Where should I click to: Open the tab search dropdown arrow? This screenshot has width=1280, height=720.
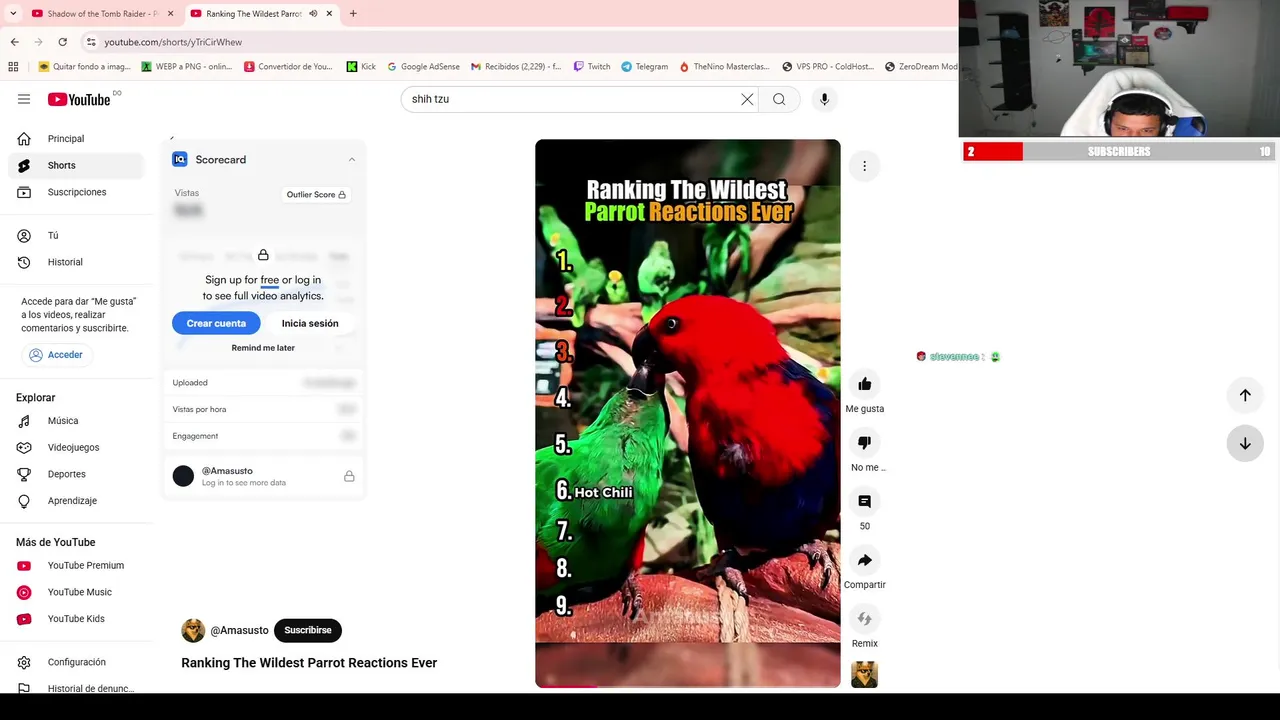(13, 14)
